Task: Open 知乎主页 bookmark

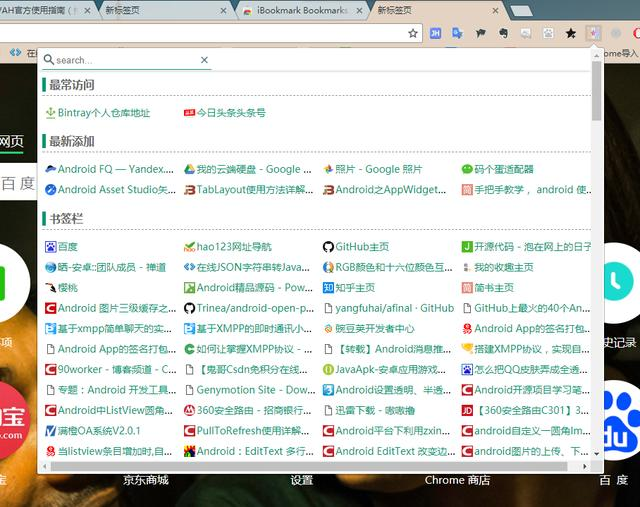Action: tap(349, 287)
